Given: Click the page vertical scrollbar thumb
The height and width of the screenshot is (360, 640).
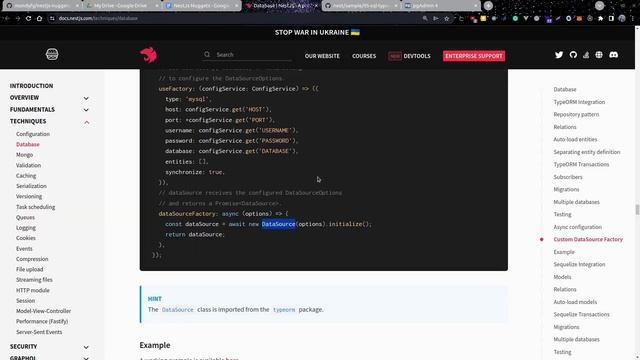Looking at the screenshot, I should click(637, 209).
